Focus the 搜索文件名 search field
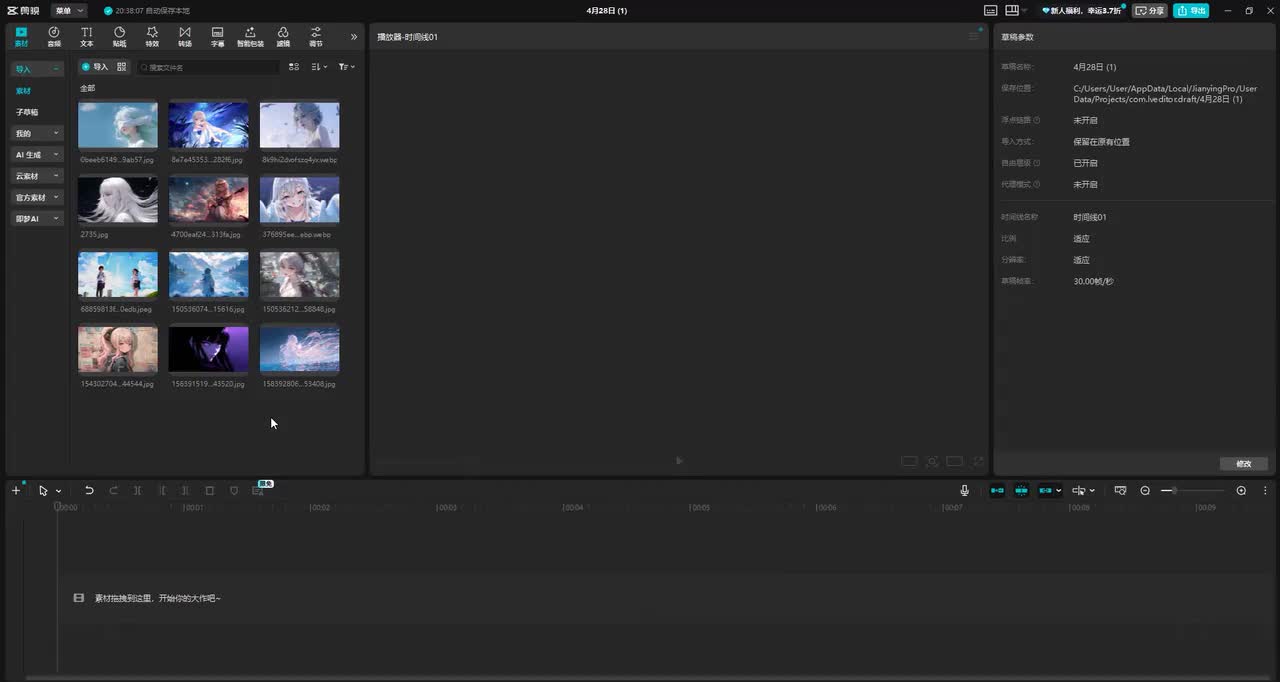This screenshot has height=682, width=1280. 208,67
